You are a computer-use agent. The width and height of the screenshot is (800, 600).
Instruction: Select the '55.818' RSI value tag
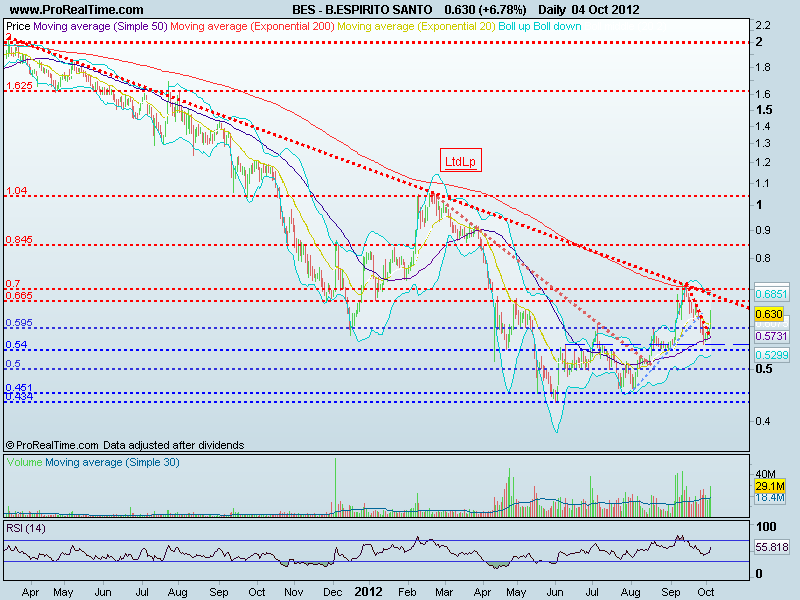772,547
